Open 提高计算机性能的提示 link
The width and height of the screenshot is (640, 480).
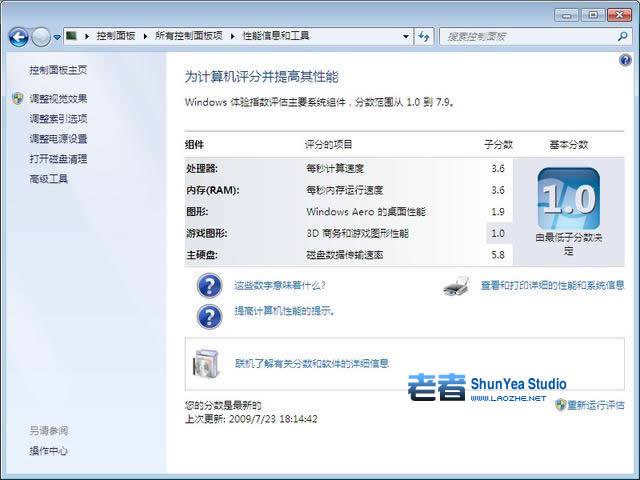(284, 311)
